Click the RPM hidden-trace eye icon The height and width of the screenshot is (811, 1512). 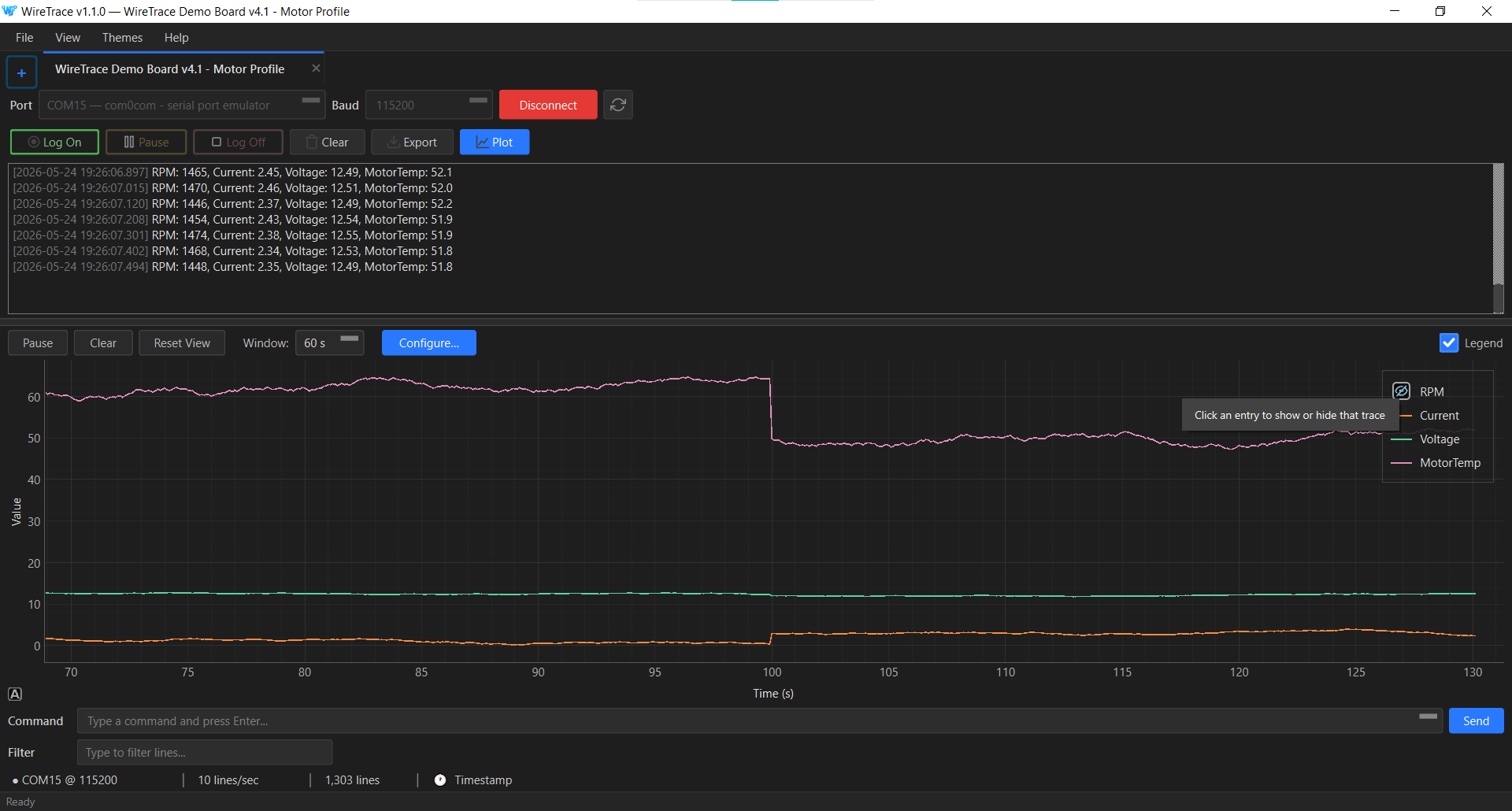pos(1401,391)
